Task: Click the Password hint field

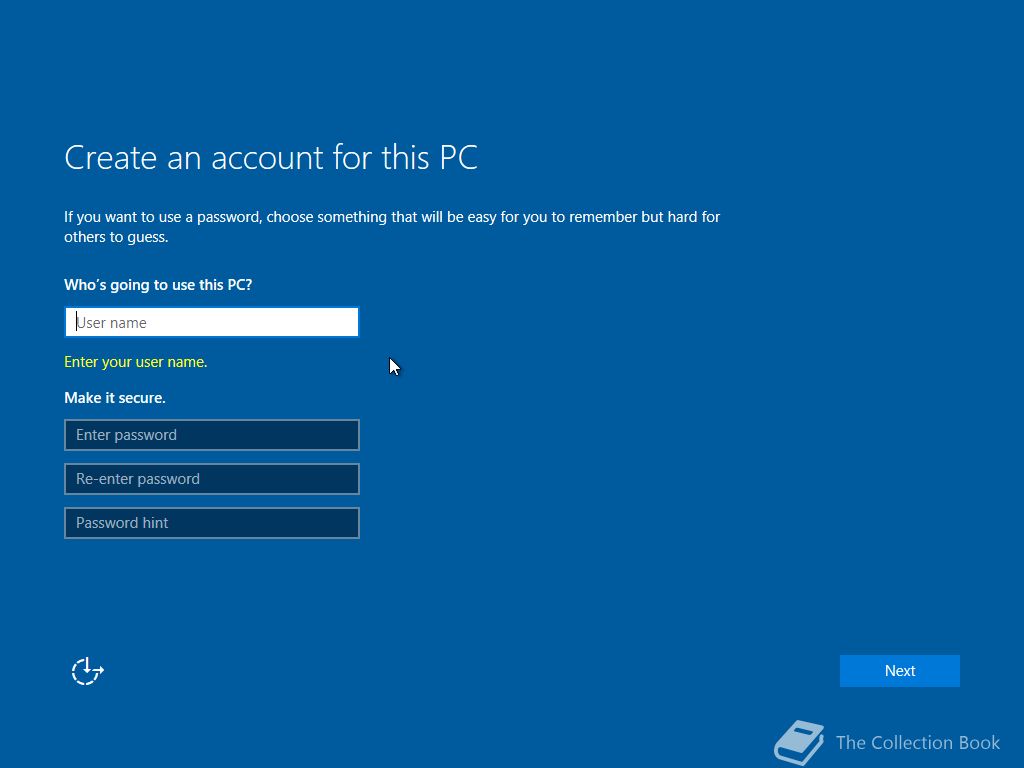Action: point(212,522)
